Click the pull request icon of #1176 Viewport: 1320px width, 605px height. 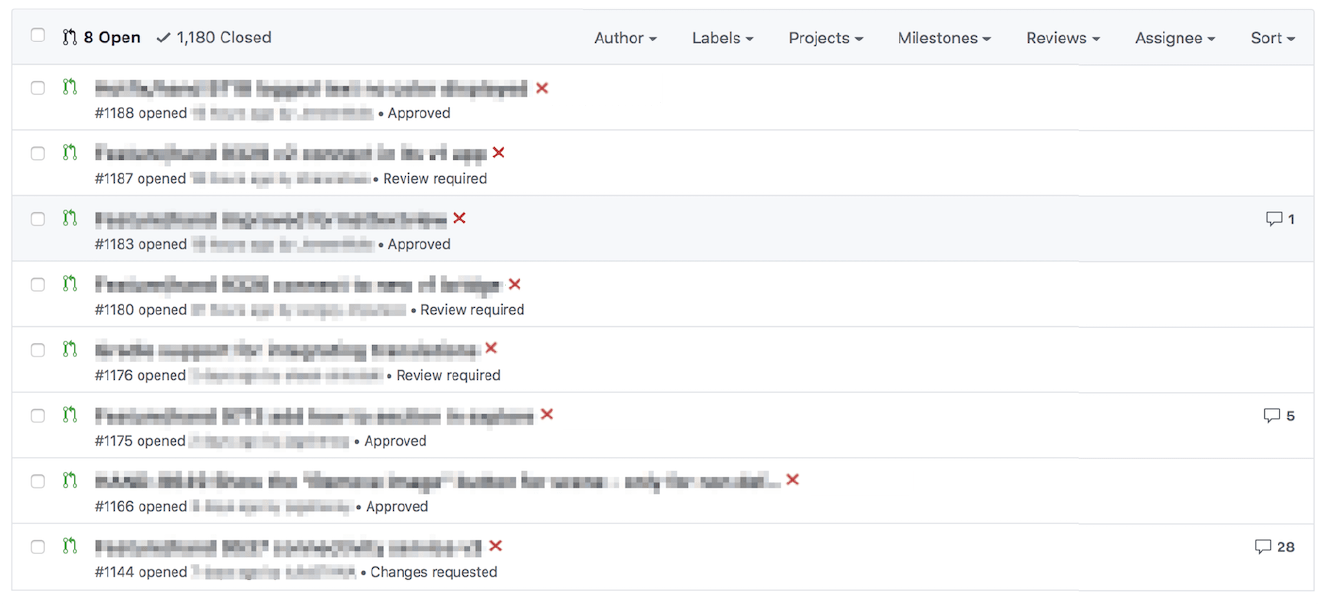[69, 350]
